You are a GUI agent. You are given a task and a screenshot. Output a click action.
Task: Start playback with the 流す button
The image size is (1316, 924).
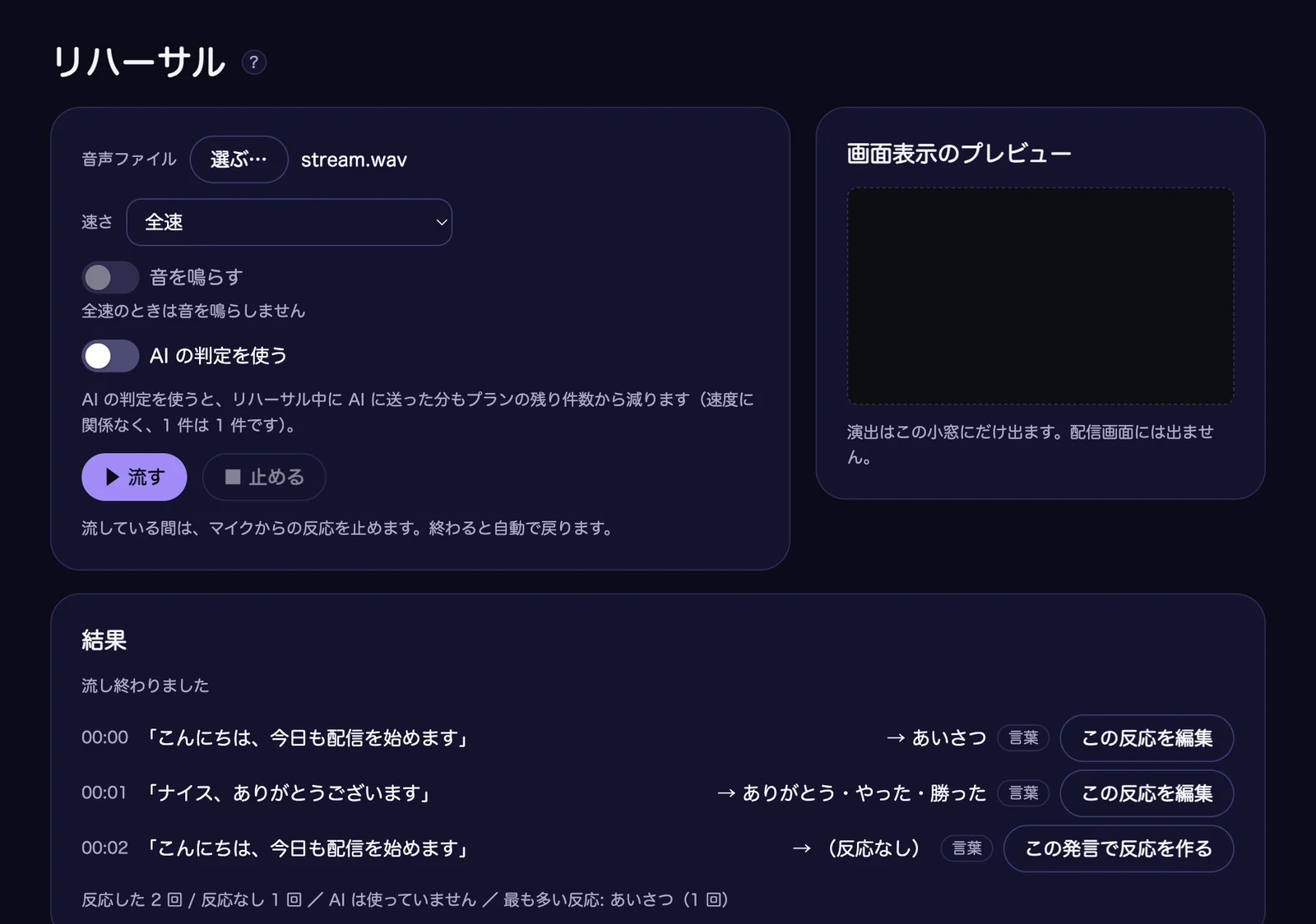pos(134,477)
